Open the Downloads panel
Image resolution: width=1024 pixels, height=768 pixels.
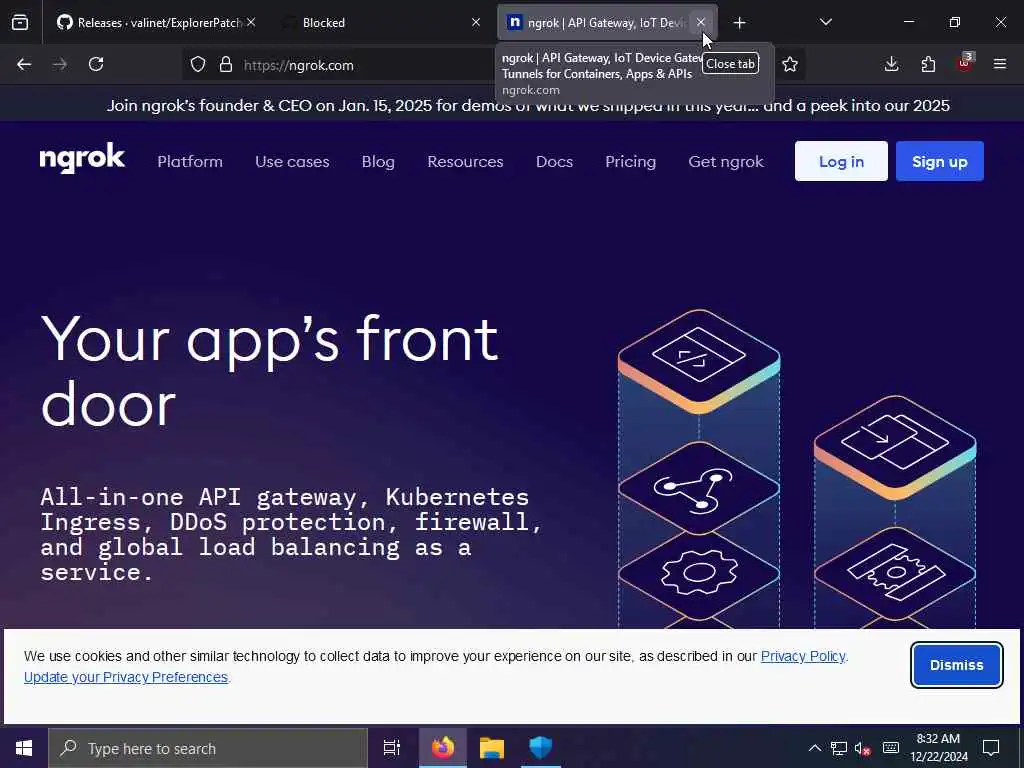tap(891, 64)
